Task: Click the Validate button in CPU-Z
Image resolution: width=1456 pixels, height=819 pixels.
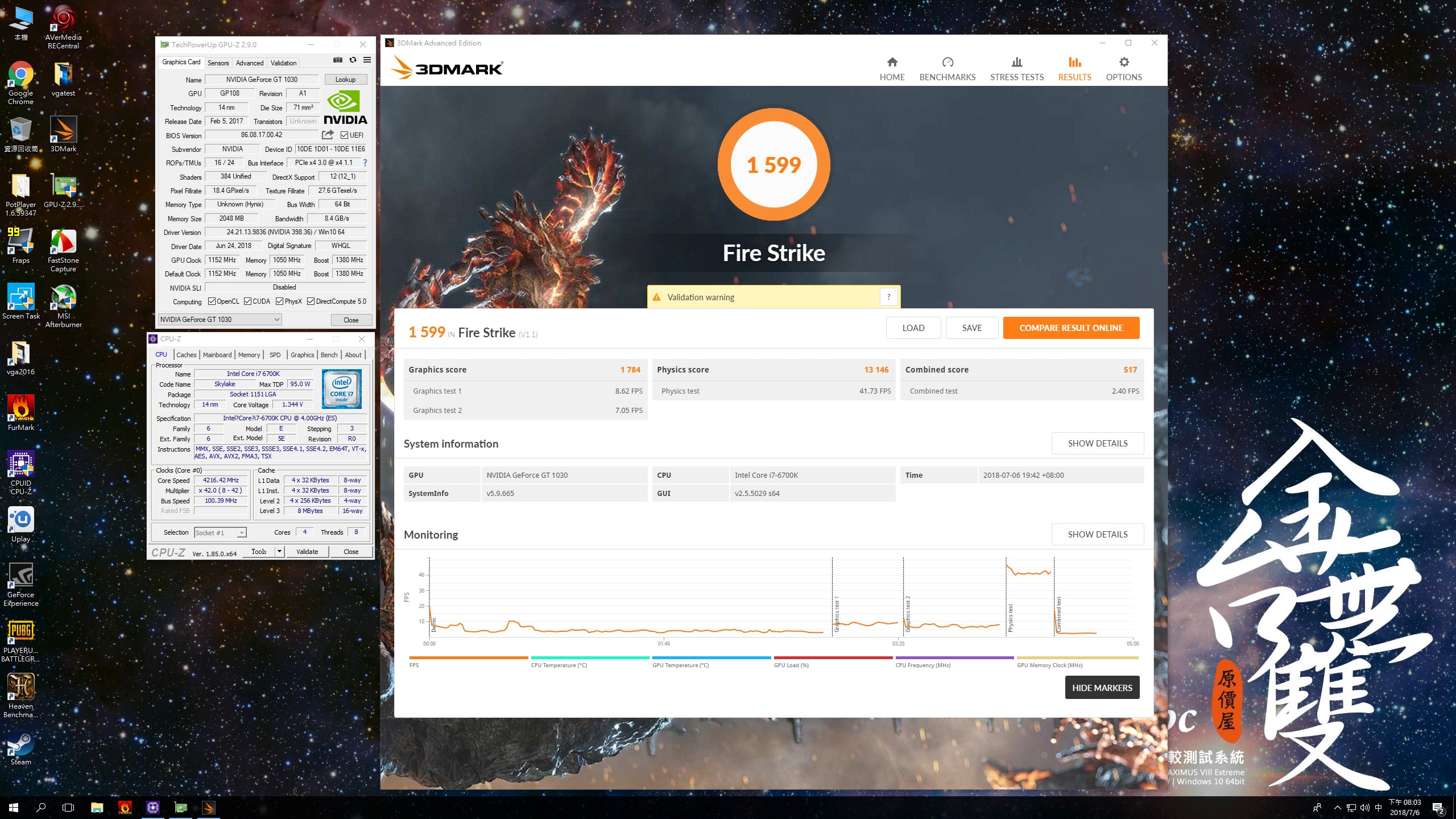Action: [307, 552]
